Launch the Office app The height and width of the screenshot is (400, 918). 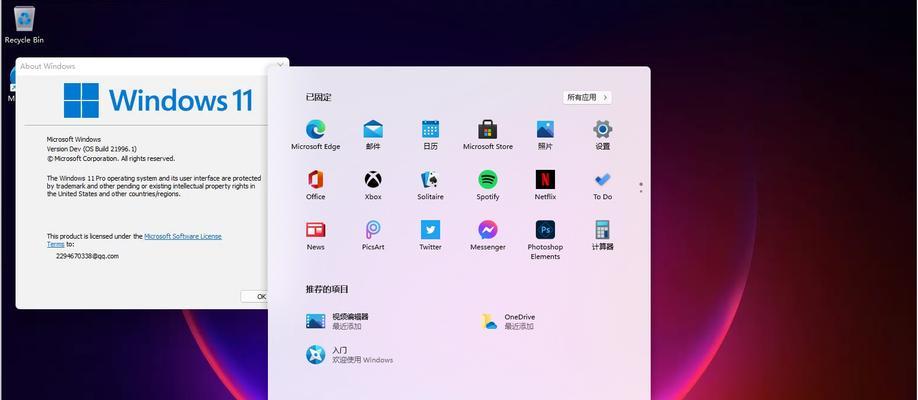pos(316,185)
